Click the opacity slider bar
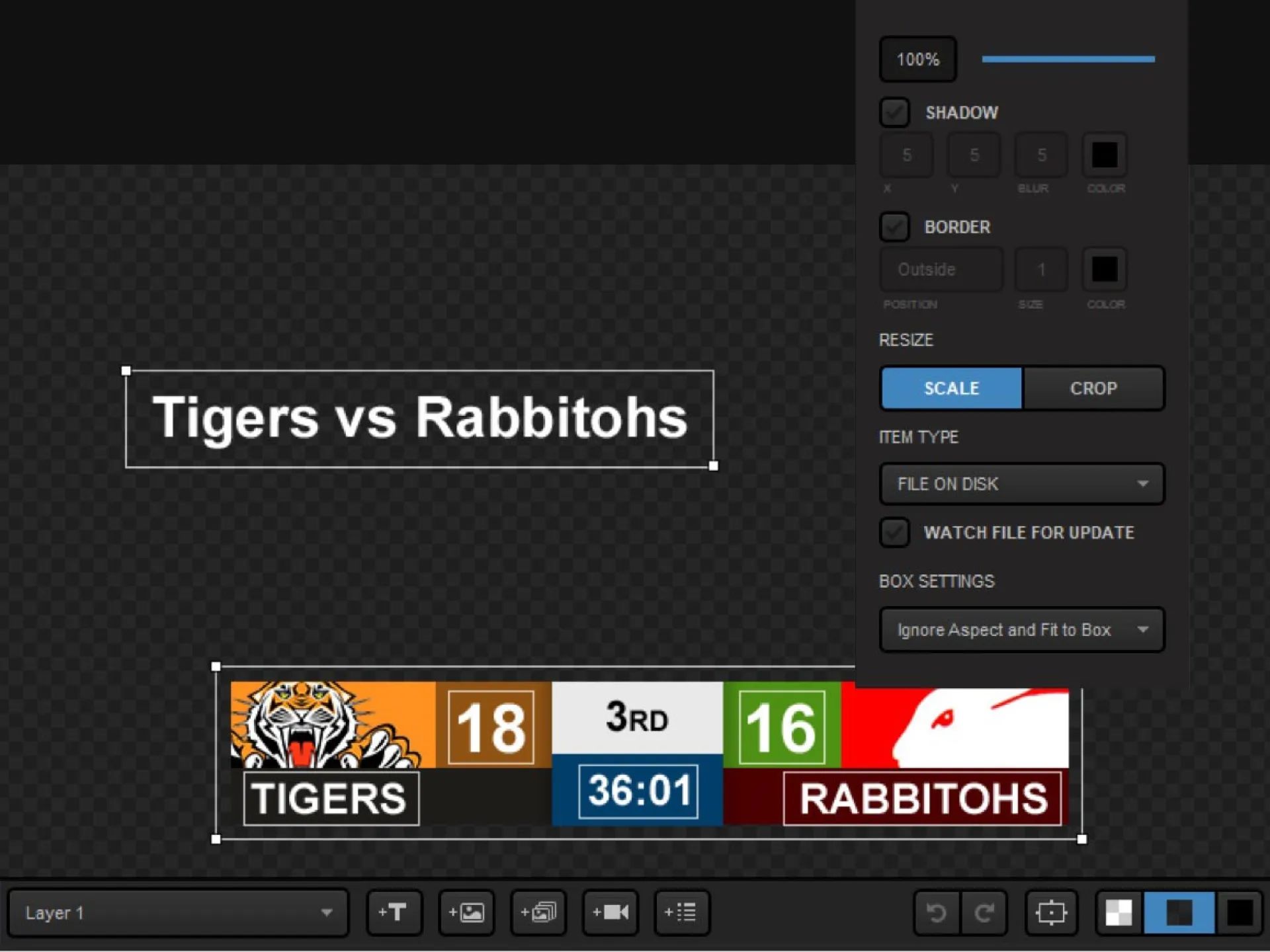This screenshot has height=952, width=1270. pyautogui.click(x=1068, y=59)
